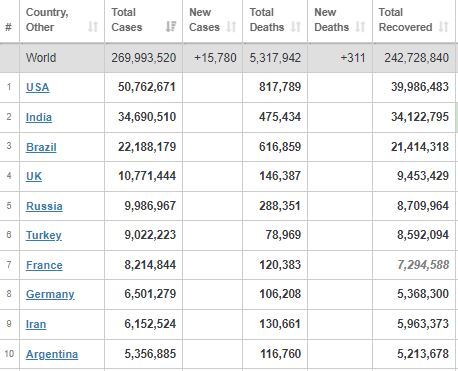The height and width of the screenshot is (371, 458).
Task: Open the USA country link
Action: [x=38, y=87]
